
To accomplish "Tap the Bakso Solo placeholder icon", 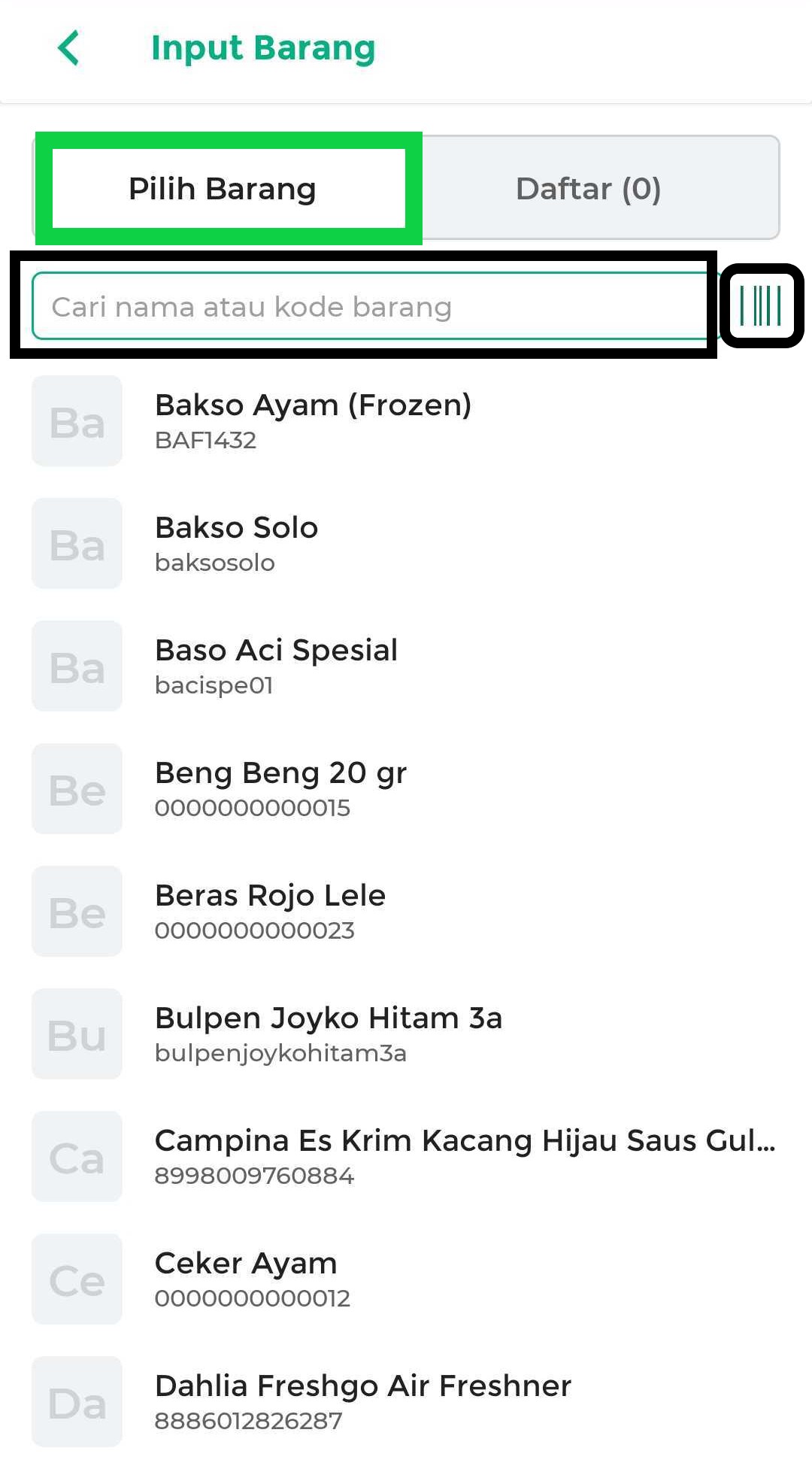I will coord(77,544).
